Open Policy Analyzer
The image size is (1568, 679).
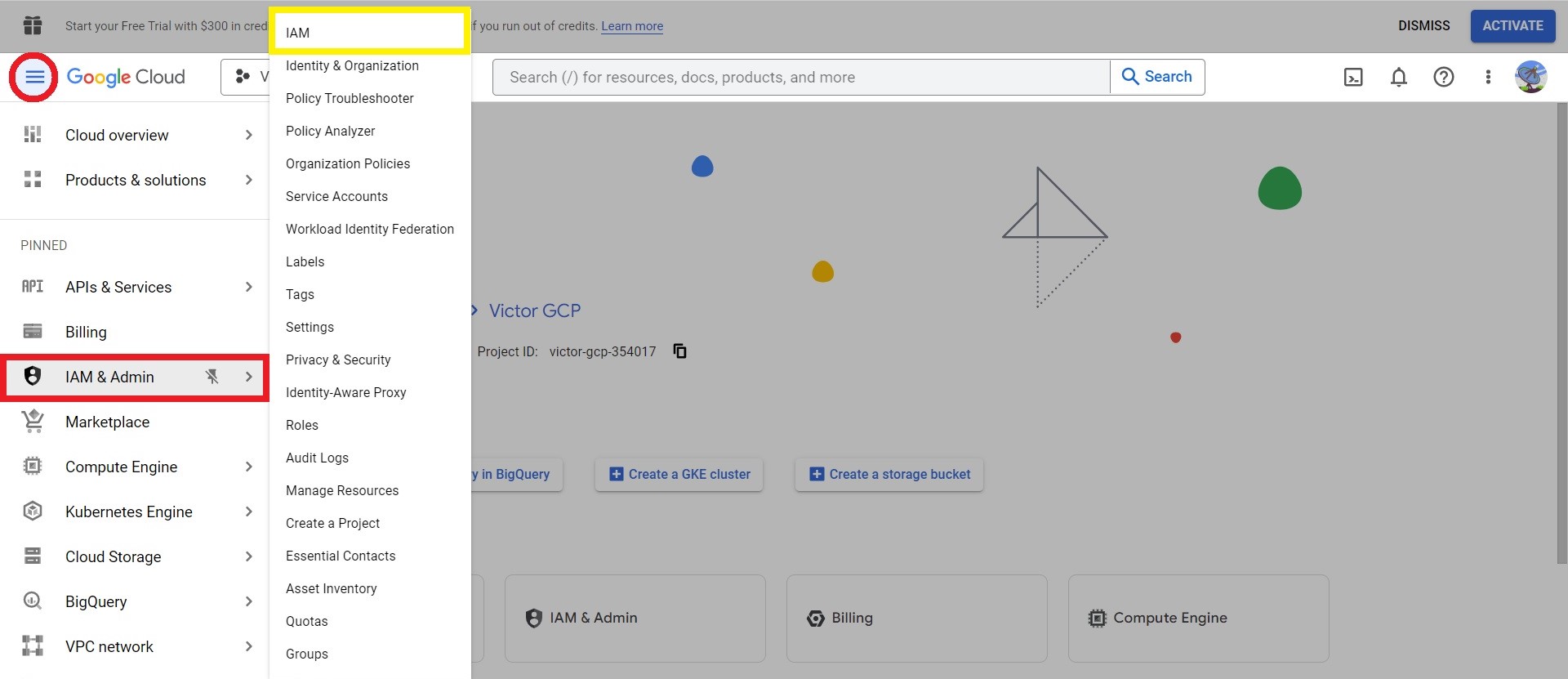click(x=370, y=131)
